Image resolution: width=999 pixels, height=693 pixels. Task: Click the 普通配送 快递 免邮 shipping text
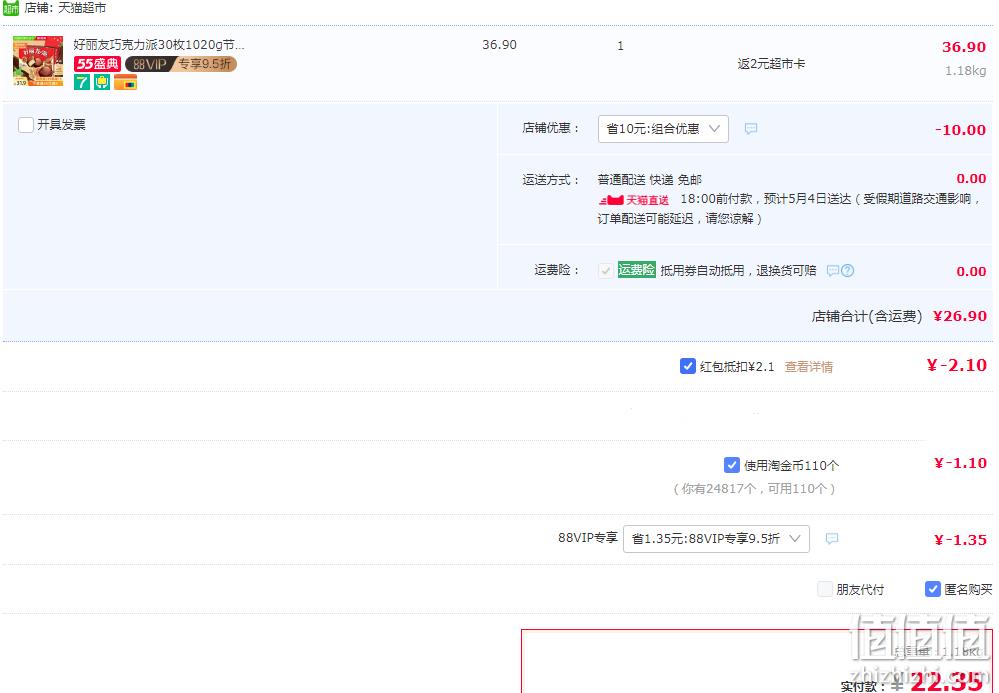[649, 180]
